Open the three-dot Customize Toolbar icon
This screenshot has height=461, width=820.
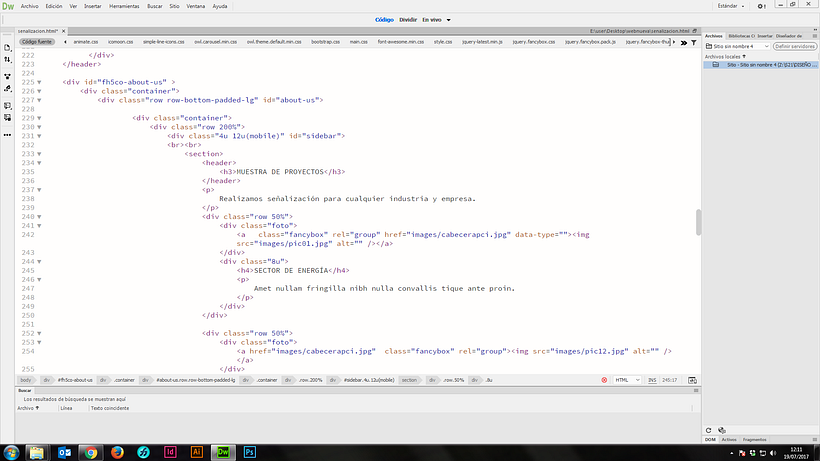(x=7, y=135)
